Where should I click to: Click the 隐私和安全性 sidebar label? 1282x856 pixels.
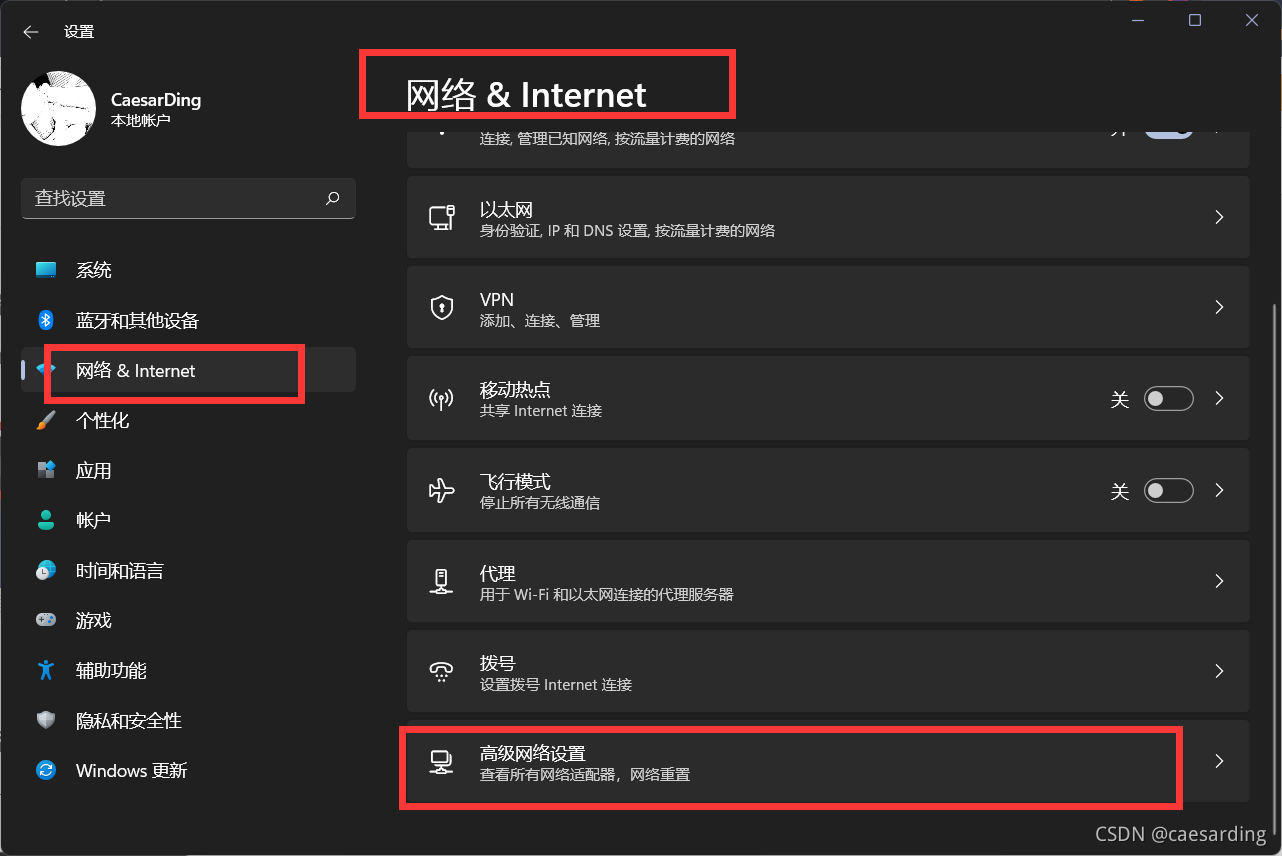point(129,720)
